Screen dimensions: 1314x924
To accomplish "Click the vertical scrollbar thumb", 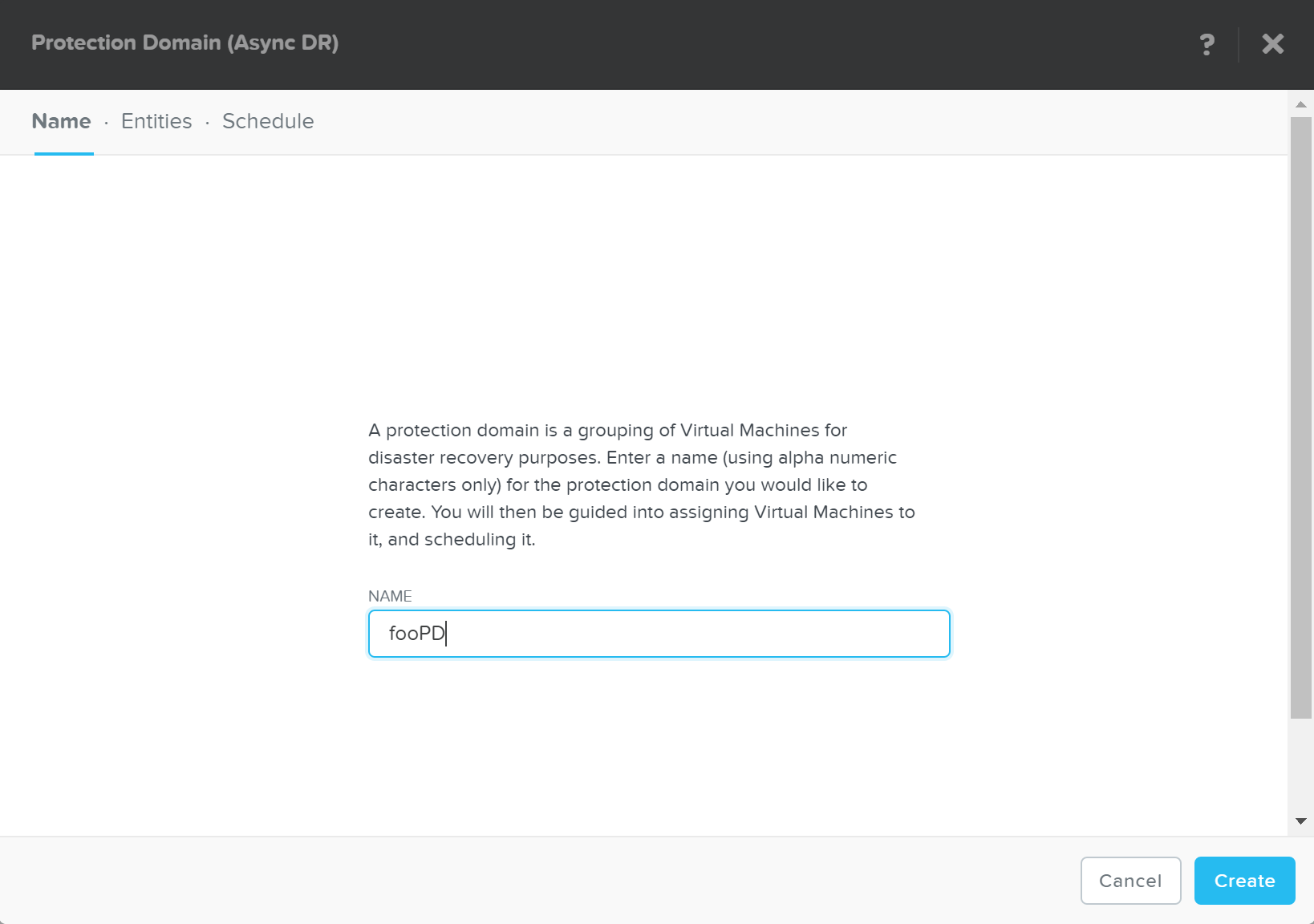I will [x=1300, y=417].
